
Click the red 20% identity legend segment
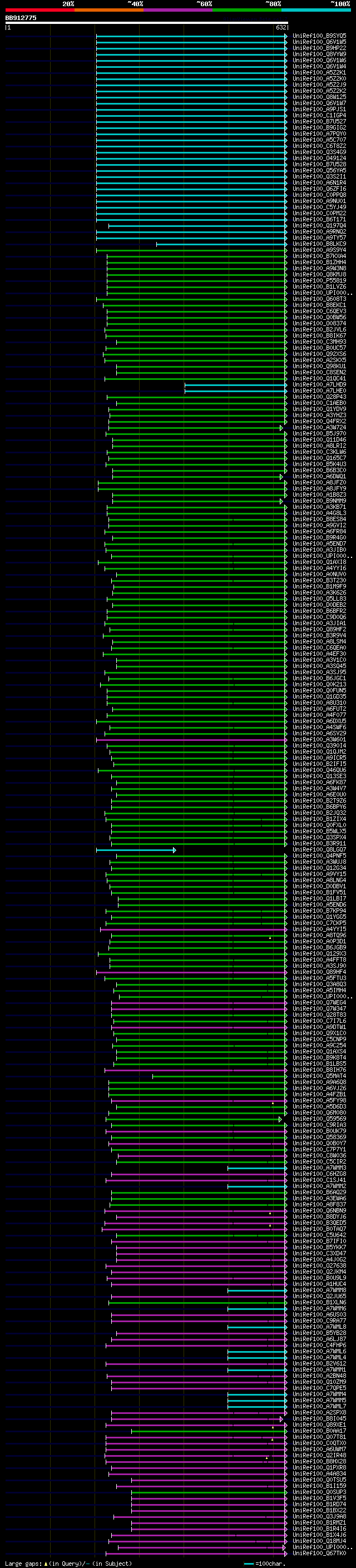tap(39, 10)
